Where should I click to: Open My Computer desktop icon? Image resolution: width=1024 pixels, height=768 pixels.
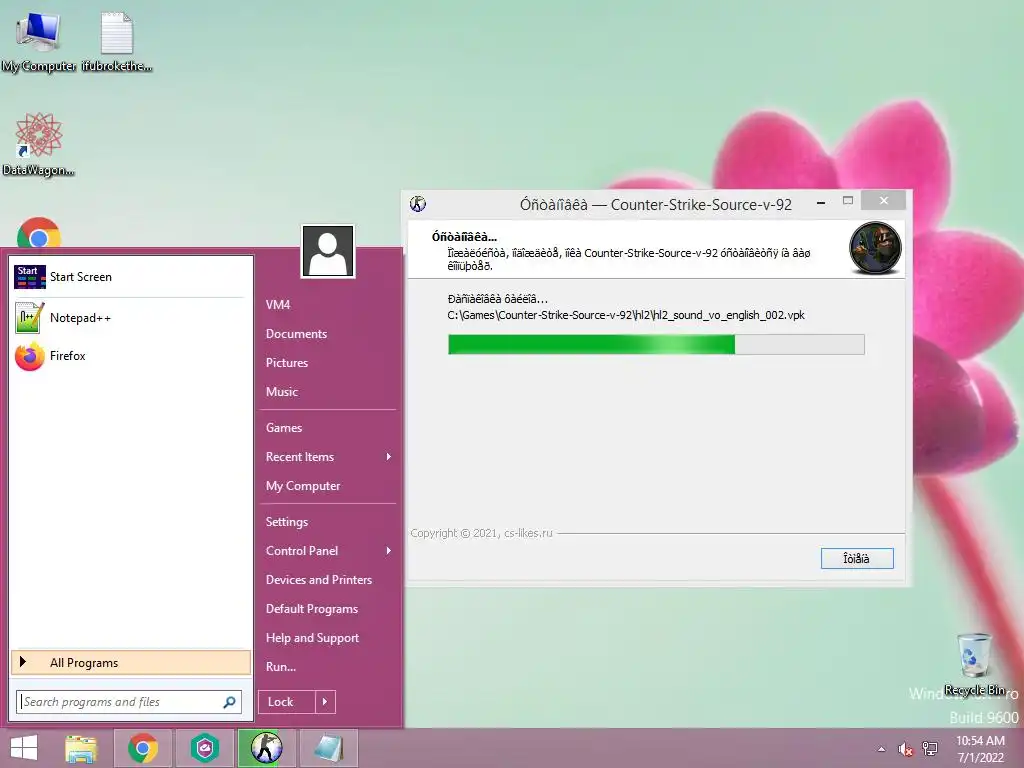pyautogui.click(x=38, y=42)
